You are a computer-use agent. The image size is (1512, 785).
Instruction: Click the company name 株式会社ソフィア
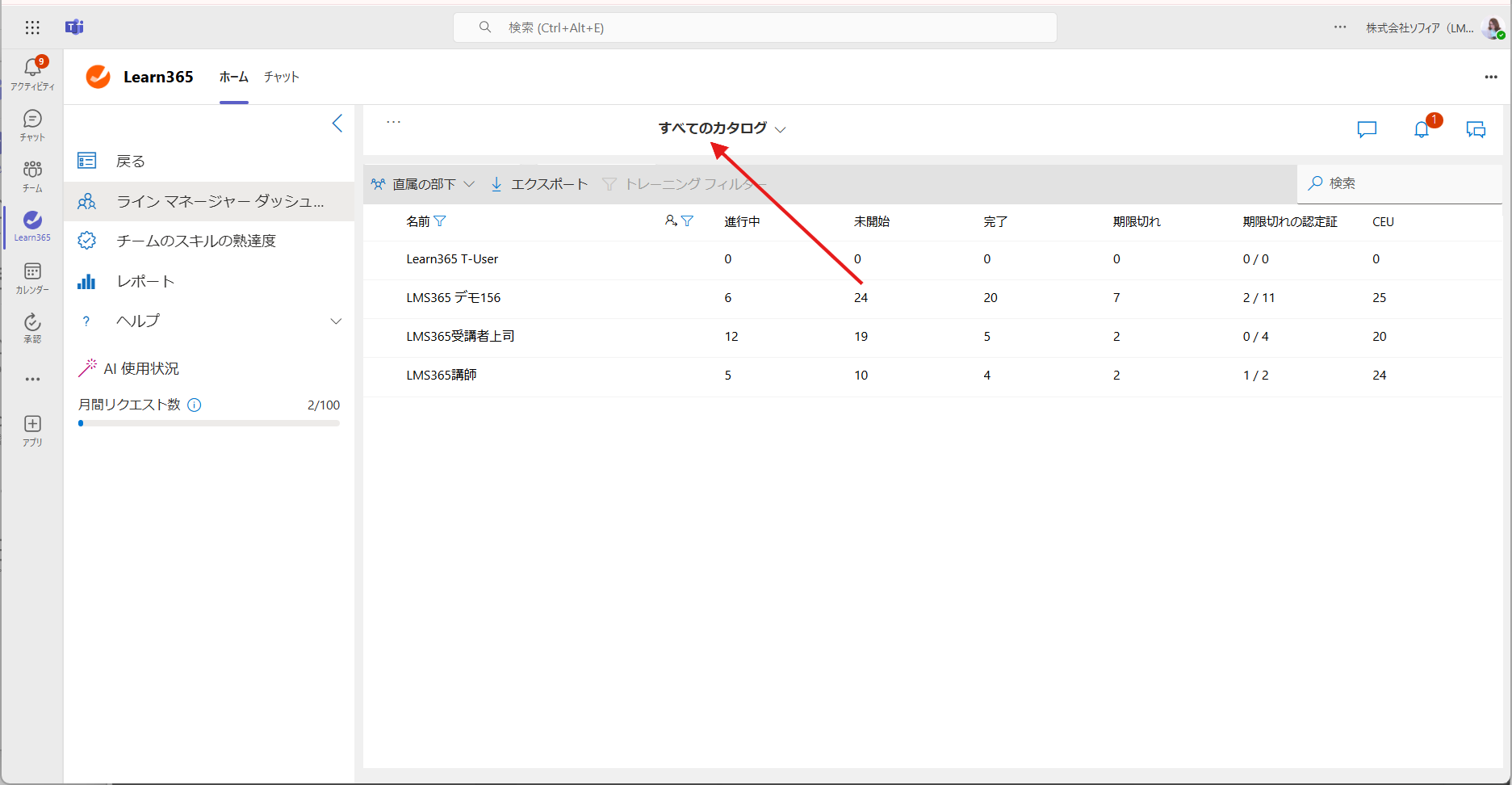[x=1420, y=27]
